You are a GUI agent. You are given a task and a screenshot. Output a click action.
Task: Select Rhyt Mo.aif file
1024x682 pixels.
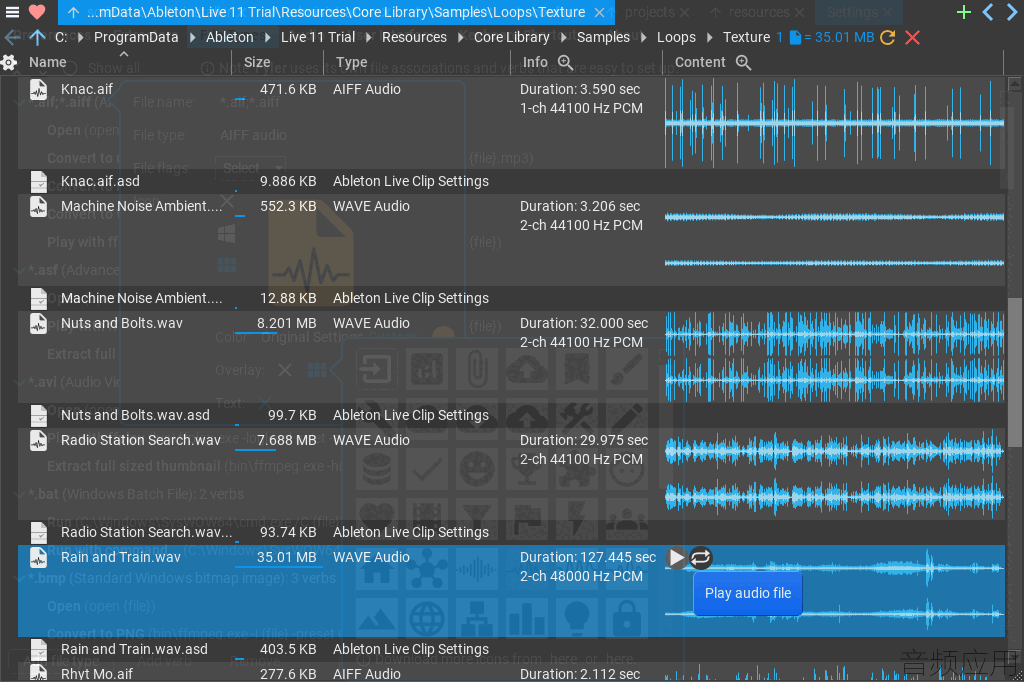coord(97,674)
